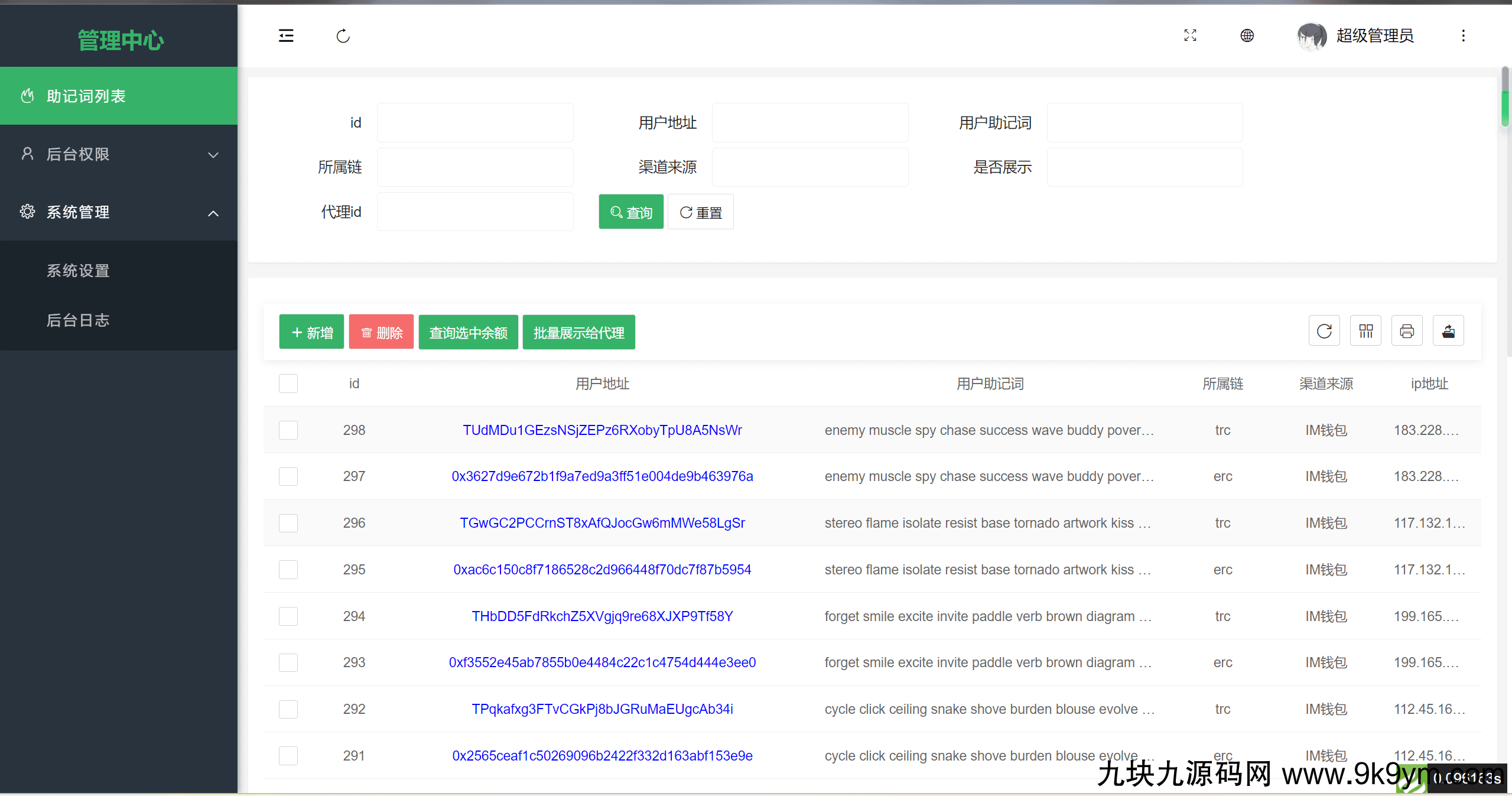Screen dimensions: 1512x796
Task: Open the globe language icon
Action: pyautogui.click(x=1247, y=35)
